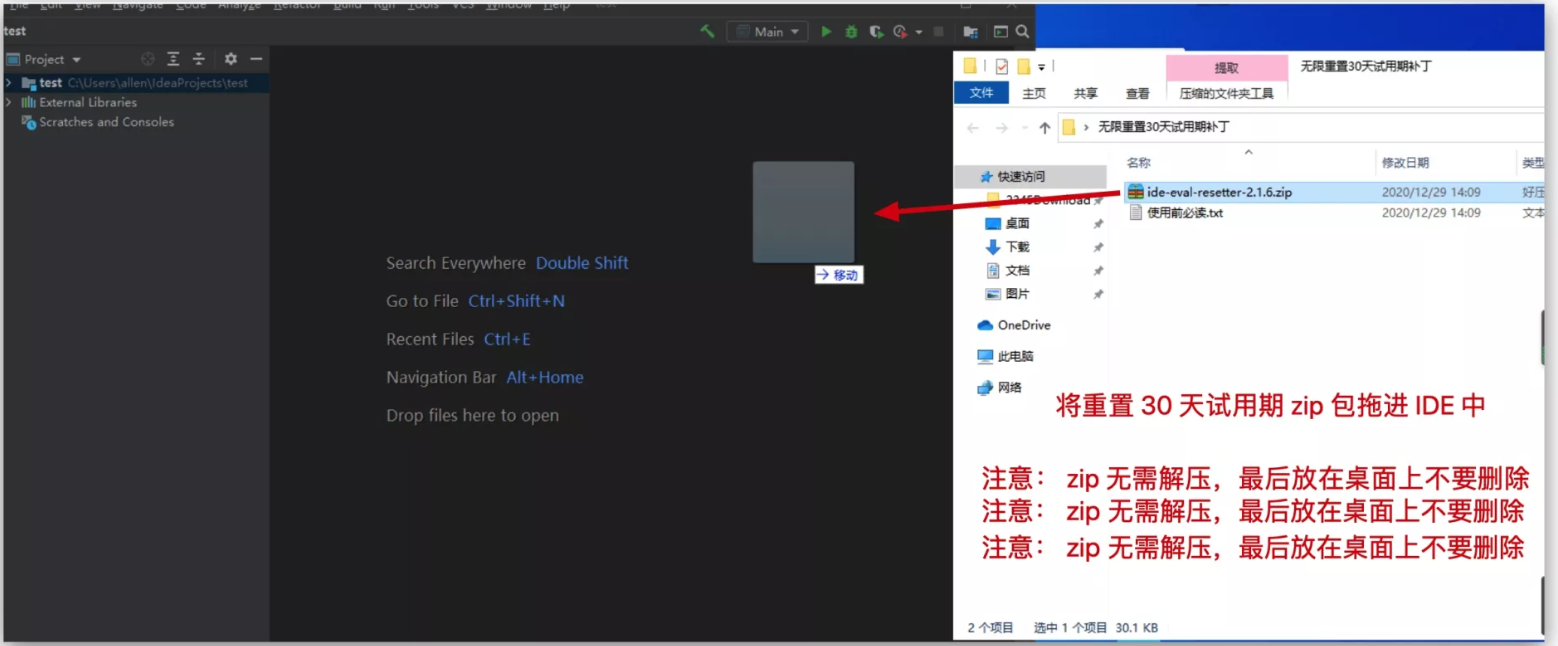
Task: Click Explorer Up one level arrow
Action: [1045, 128]
